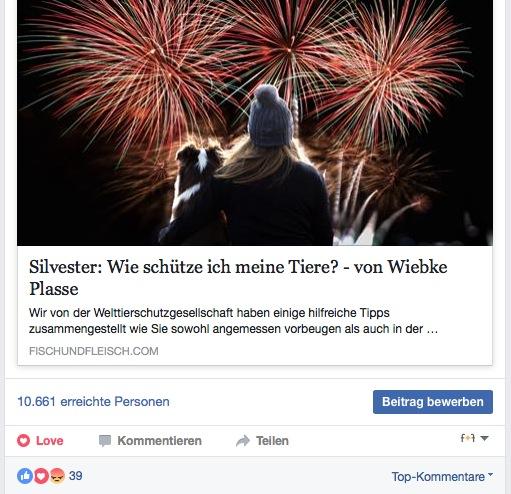Click the red heart reaction icon beside 39

(41, 476)
